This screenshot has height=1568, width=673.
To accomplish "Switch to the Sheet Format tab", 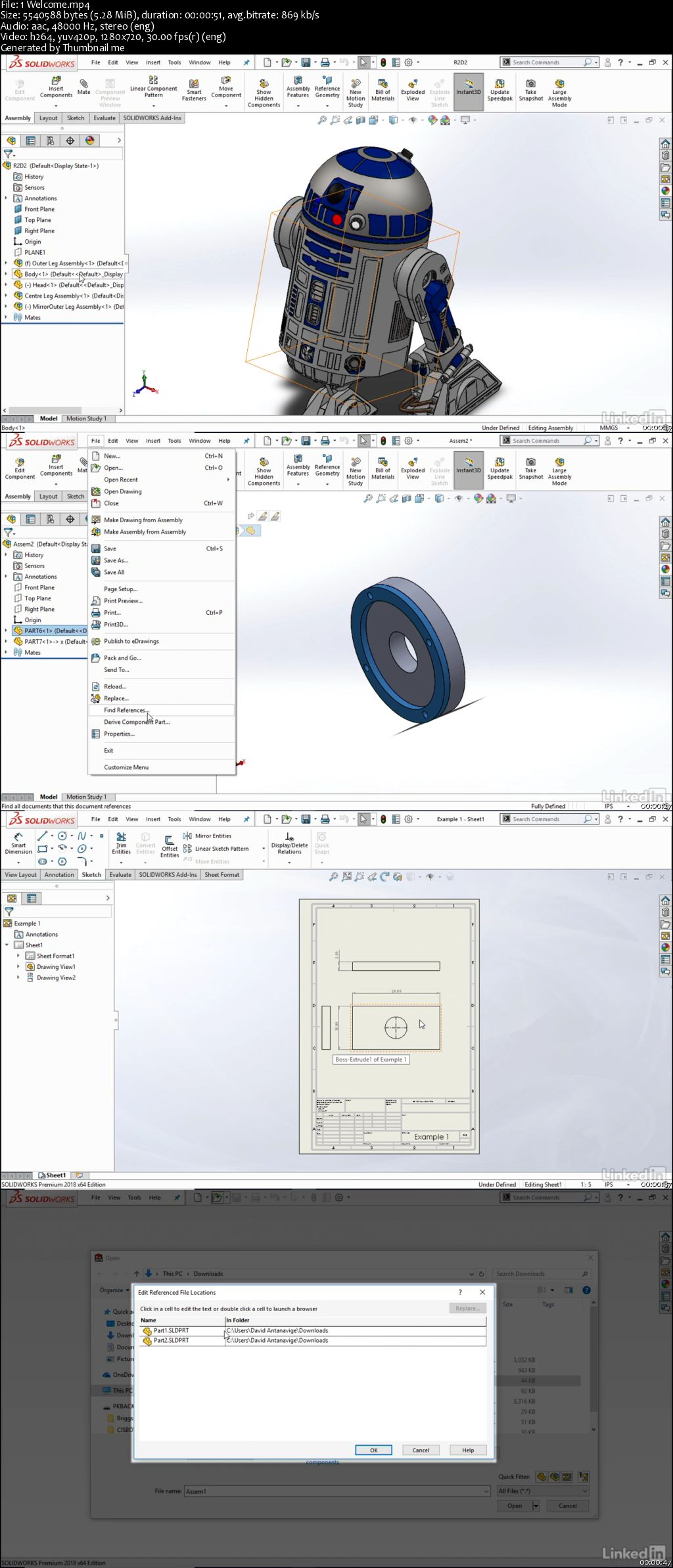I will pos(221,875).
